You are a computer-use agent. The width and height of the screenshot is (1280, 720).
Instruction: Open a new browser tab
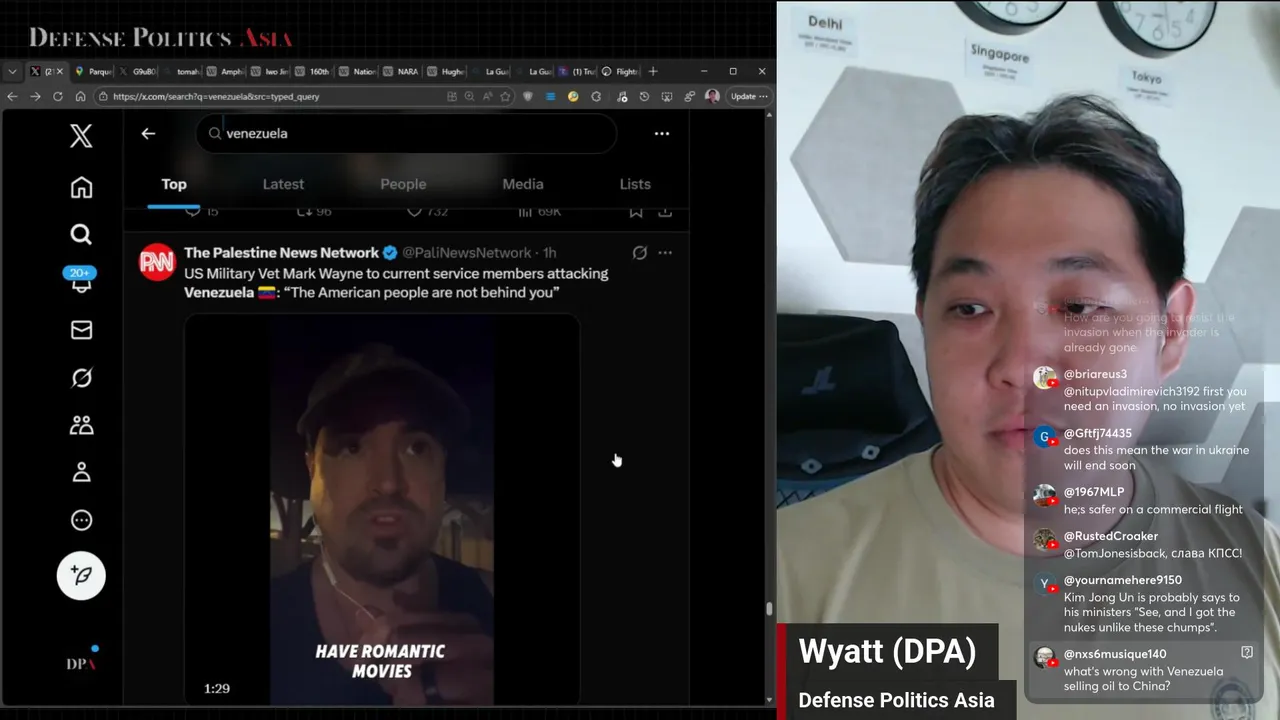[x=653, y=72]
